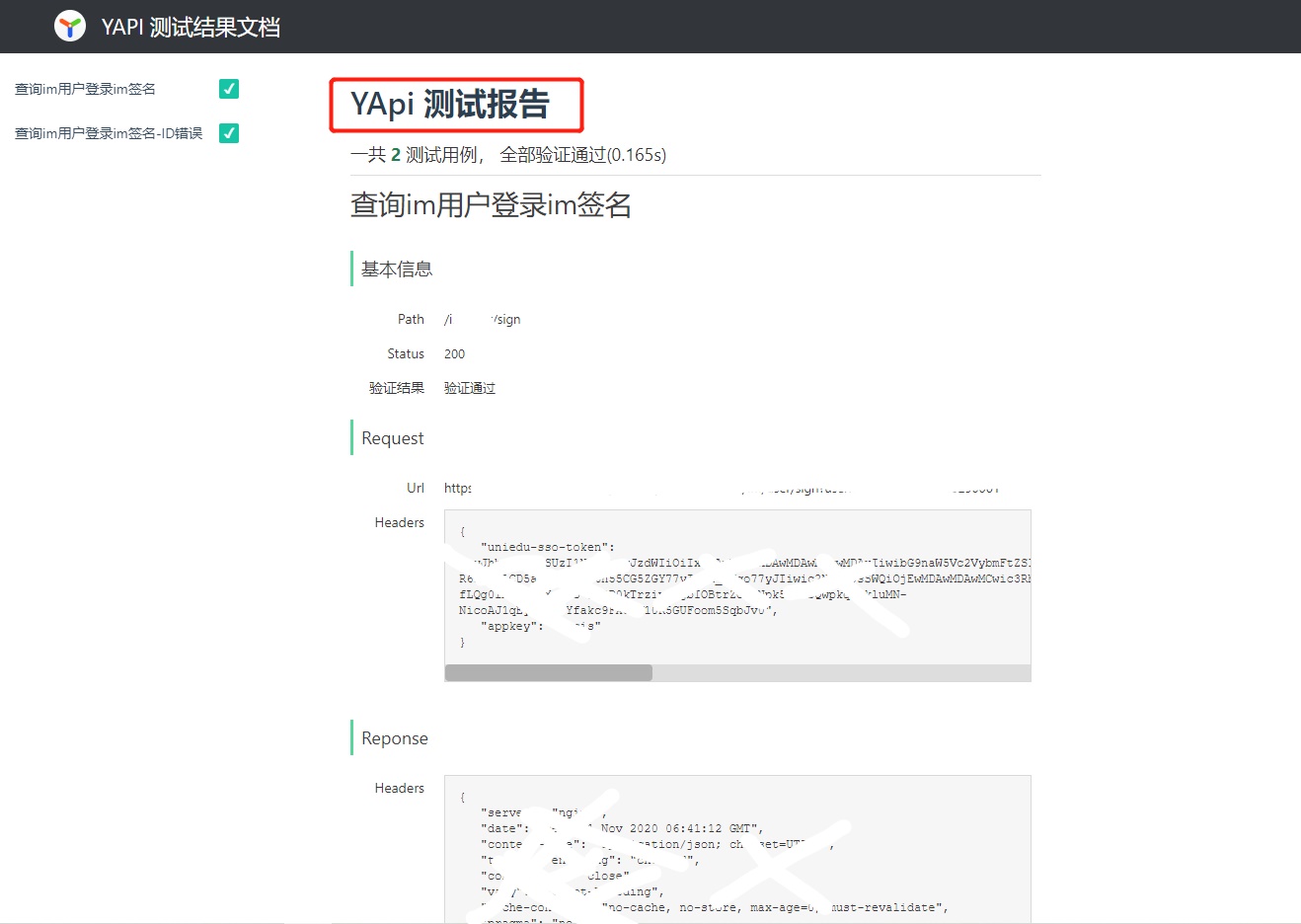1301x924 pixels.
Task: Click the 查询im用户登录im签名 section heading
Action: pyautogui.click(x=491, y=205)
